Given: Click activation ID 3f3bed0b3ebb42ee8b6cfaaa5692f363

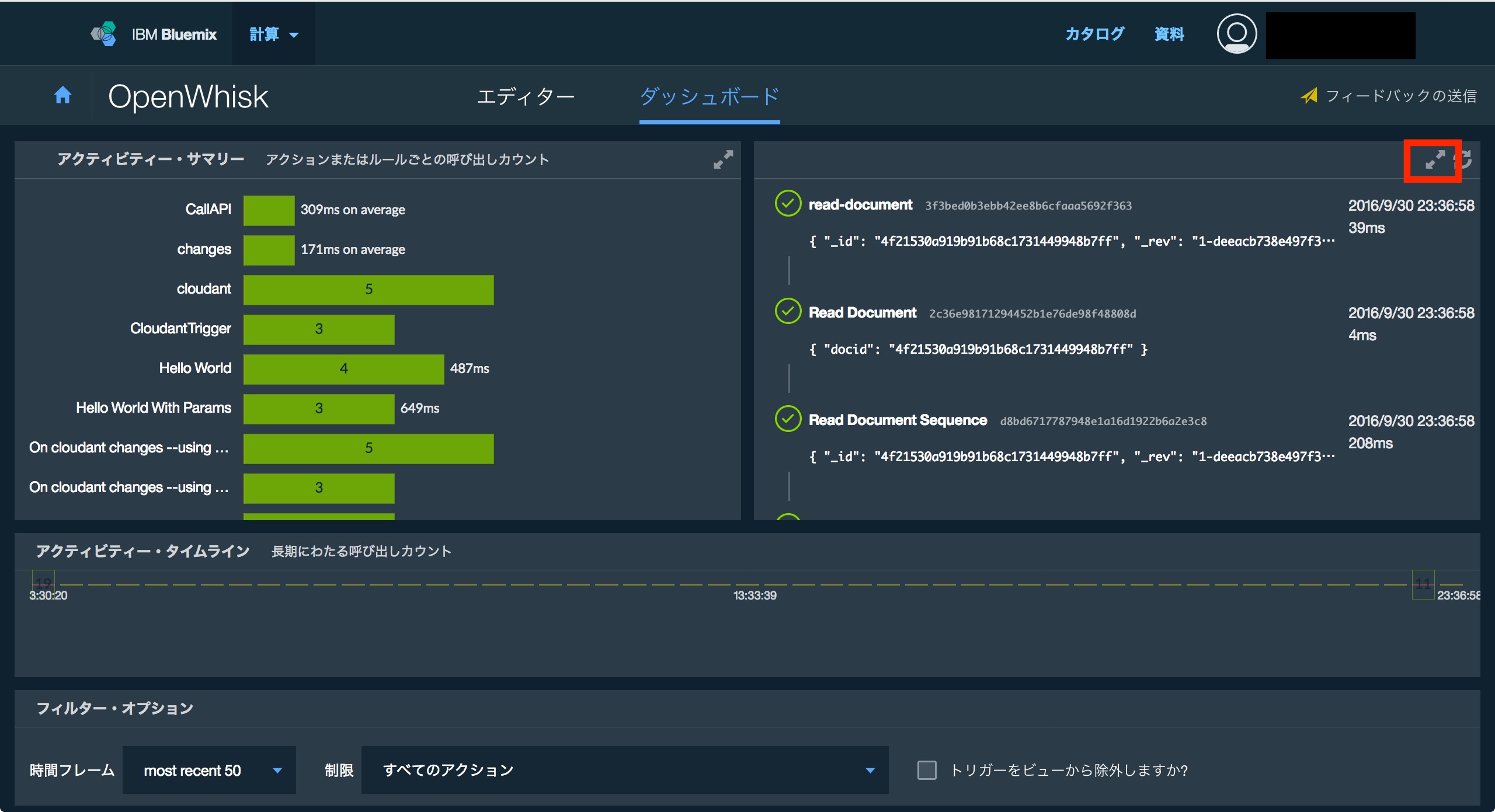Looking at the screenshot, I should (1028, 206).
